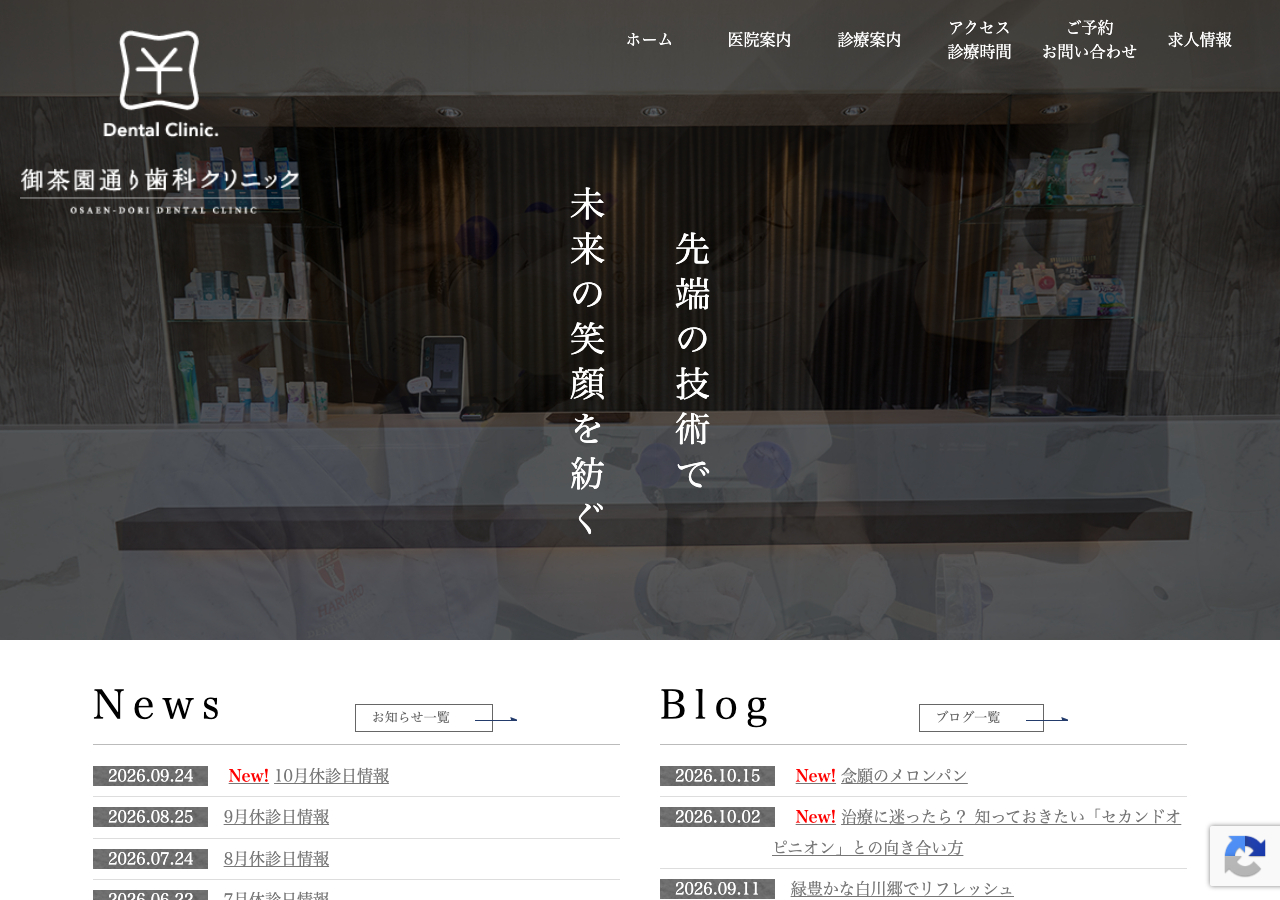
Task: Open the 10月休診日情報 news link
Action: tap(332, 776)
